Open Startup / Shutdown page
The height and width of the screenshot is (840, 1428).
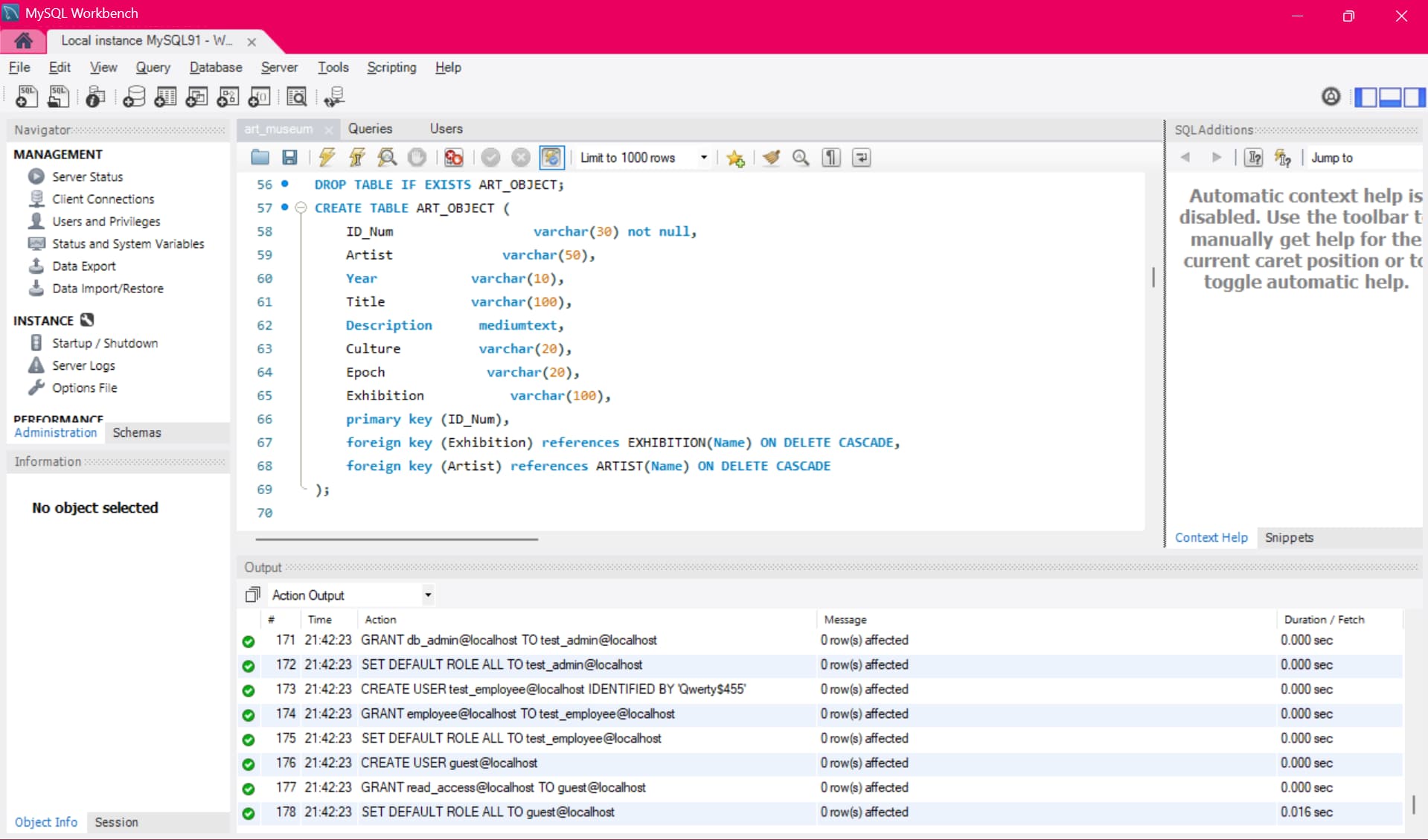[104, 343]
